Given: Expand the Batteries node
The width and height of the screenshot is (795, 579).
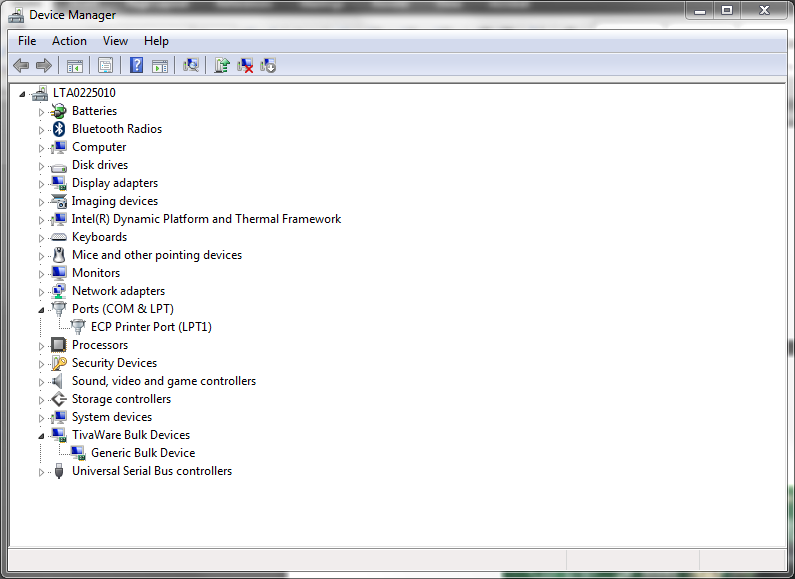Looking at the screenshot, I should tap(41, 112).
